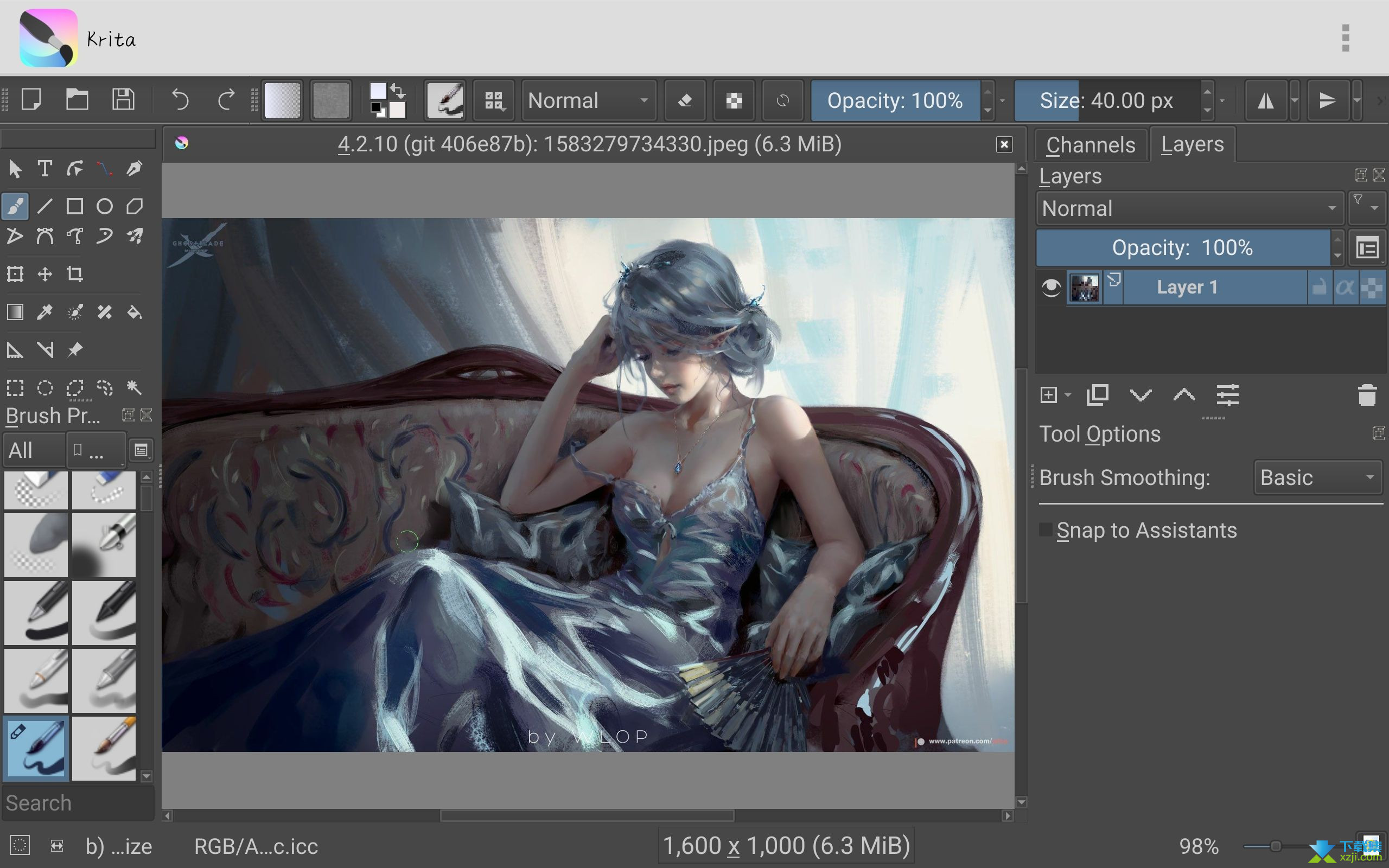Screen dimensions: 1389x868
Task: Select the Transform tool
Action: coord(15,274)
